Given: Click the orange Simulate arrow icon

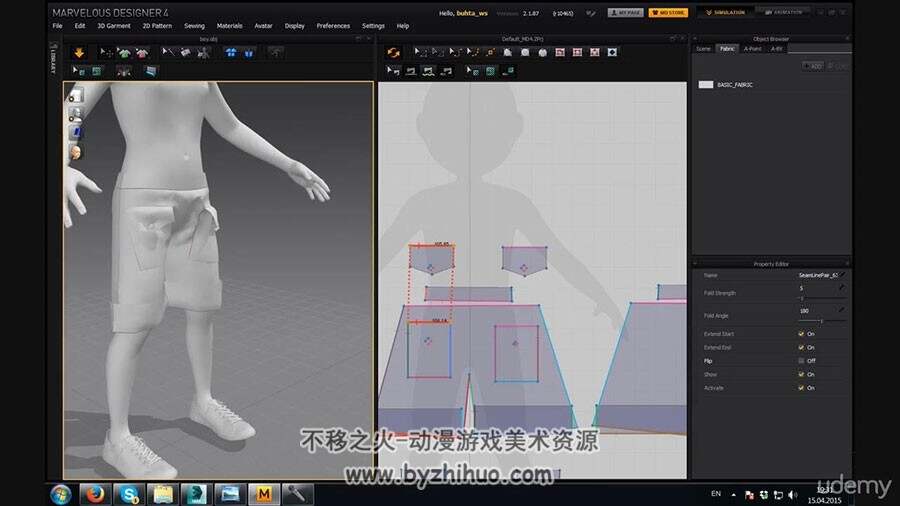Looking at the screenshot, I should [x=79, y=53].
